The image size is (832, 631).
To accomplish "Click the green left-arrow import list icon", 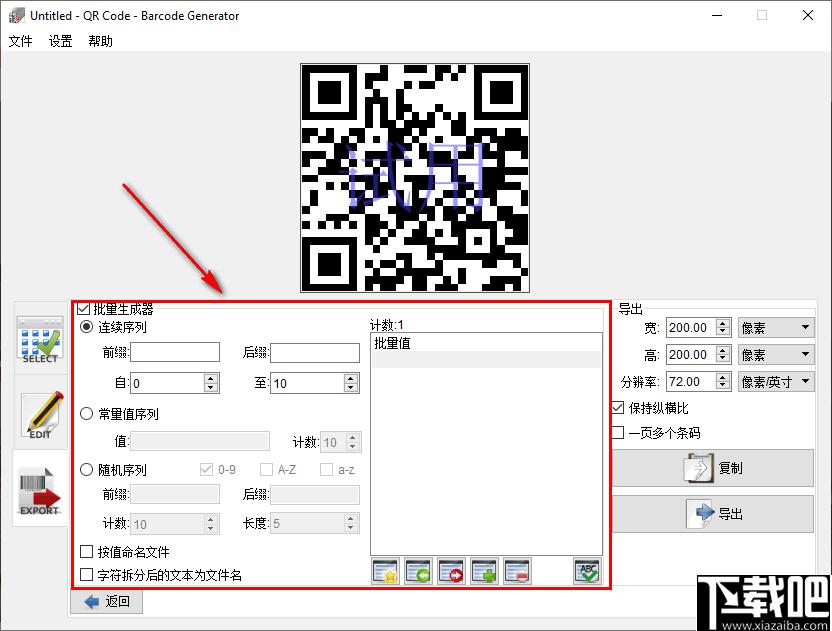I will [418, 572].
